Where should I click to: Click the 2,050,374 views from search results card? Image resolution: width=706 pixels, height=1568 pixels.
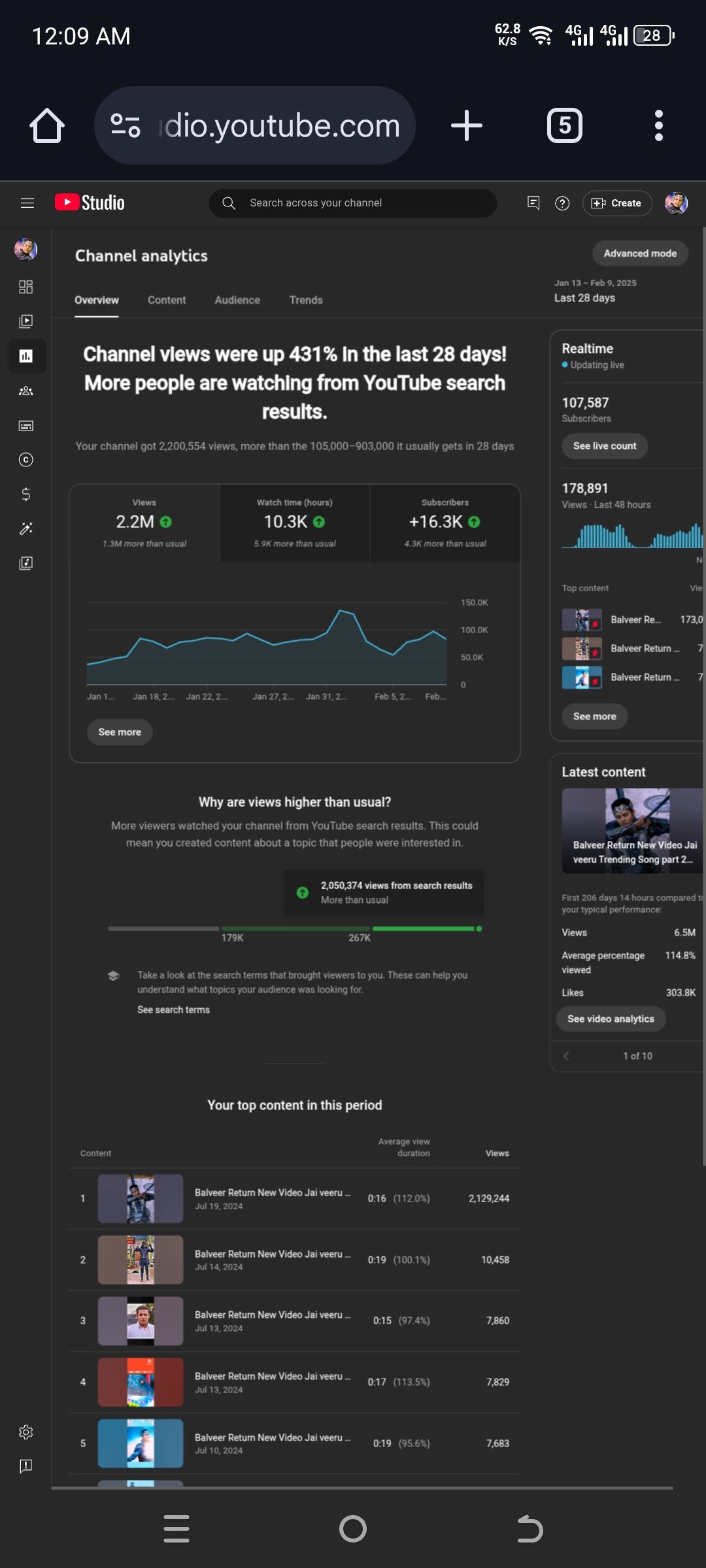(384, 892)
